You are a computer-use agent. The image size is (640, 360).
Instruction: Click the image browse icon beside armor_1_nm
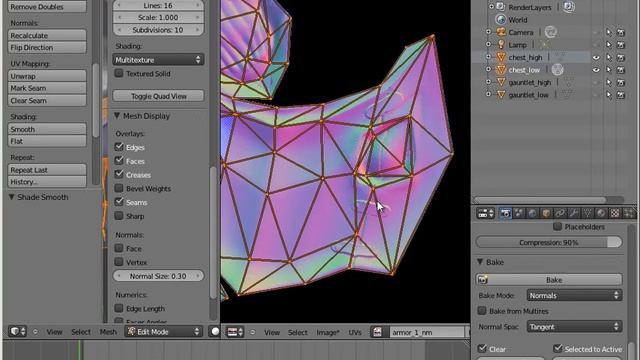coord(378,332)
